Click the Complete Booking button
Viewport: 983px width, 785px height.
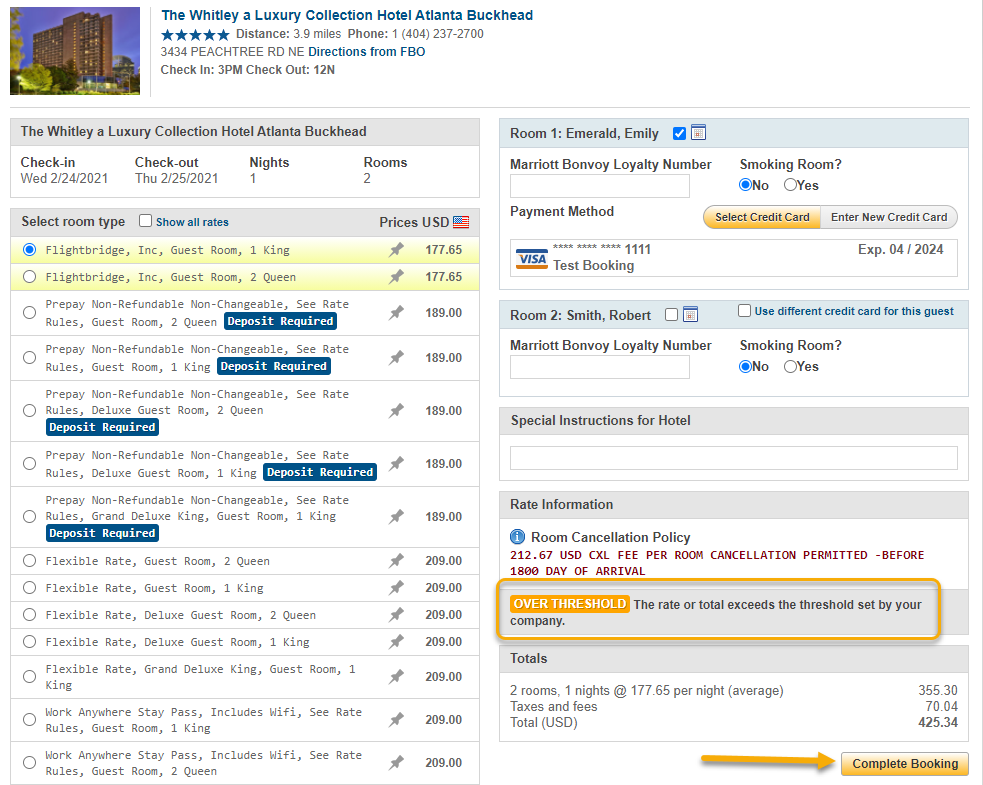pos(904,764)
